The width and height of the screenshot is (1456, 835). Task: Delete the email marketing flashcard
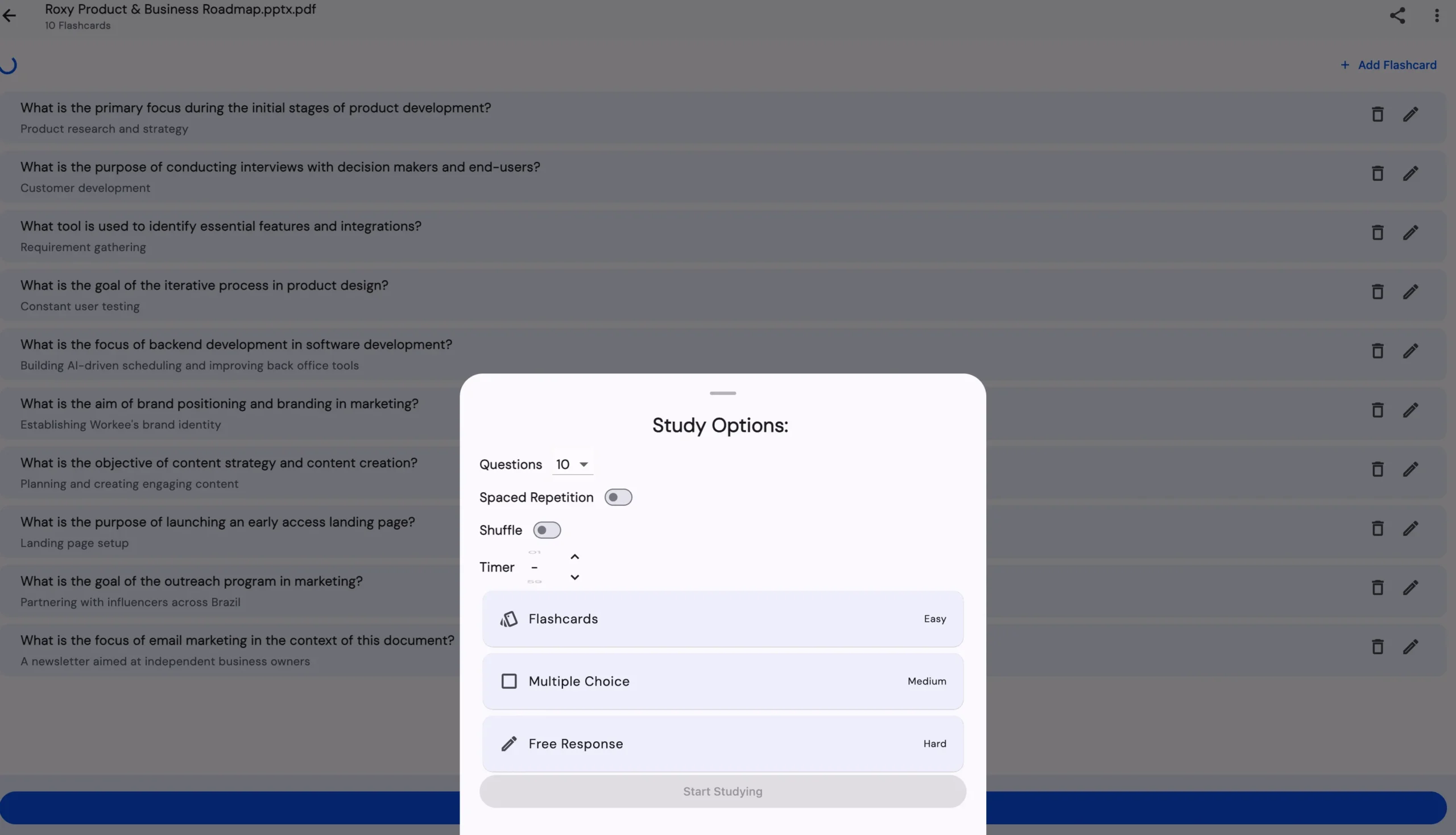tap(1378, 646)
